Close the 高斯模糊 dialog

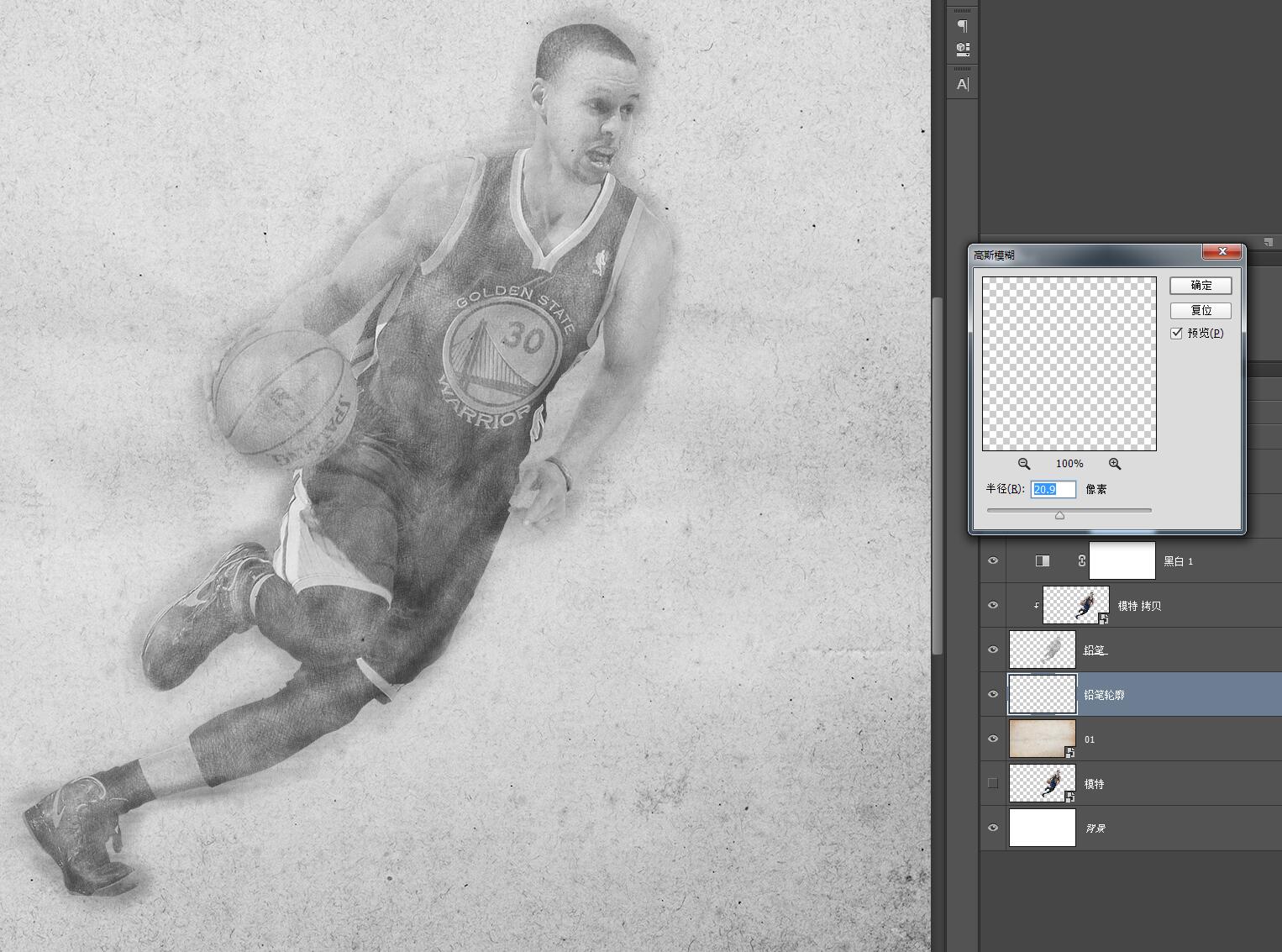click(x=1222, y=252)
